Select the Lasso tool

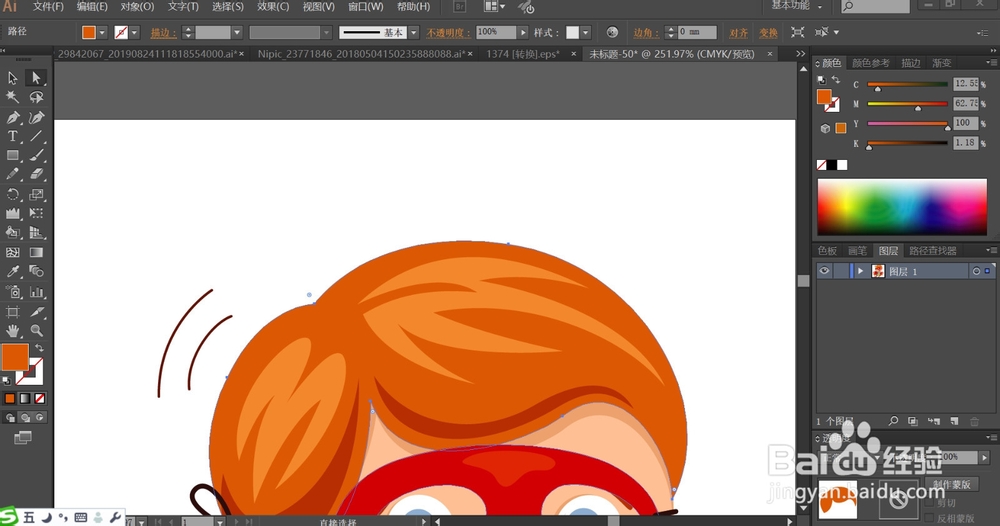tap(36, 97)
